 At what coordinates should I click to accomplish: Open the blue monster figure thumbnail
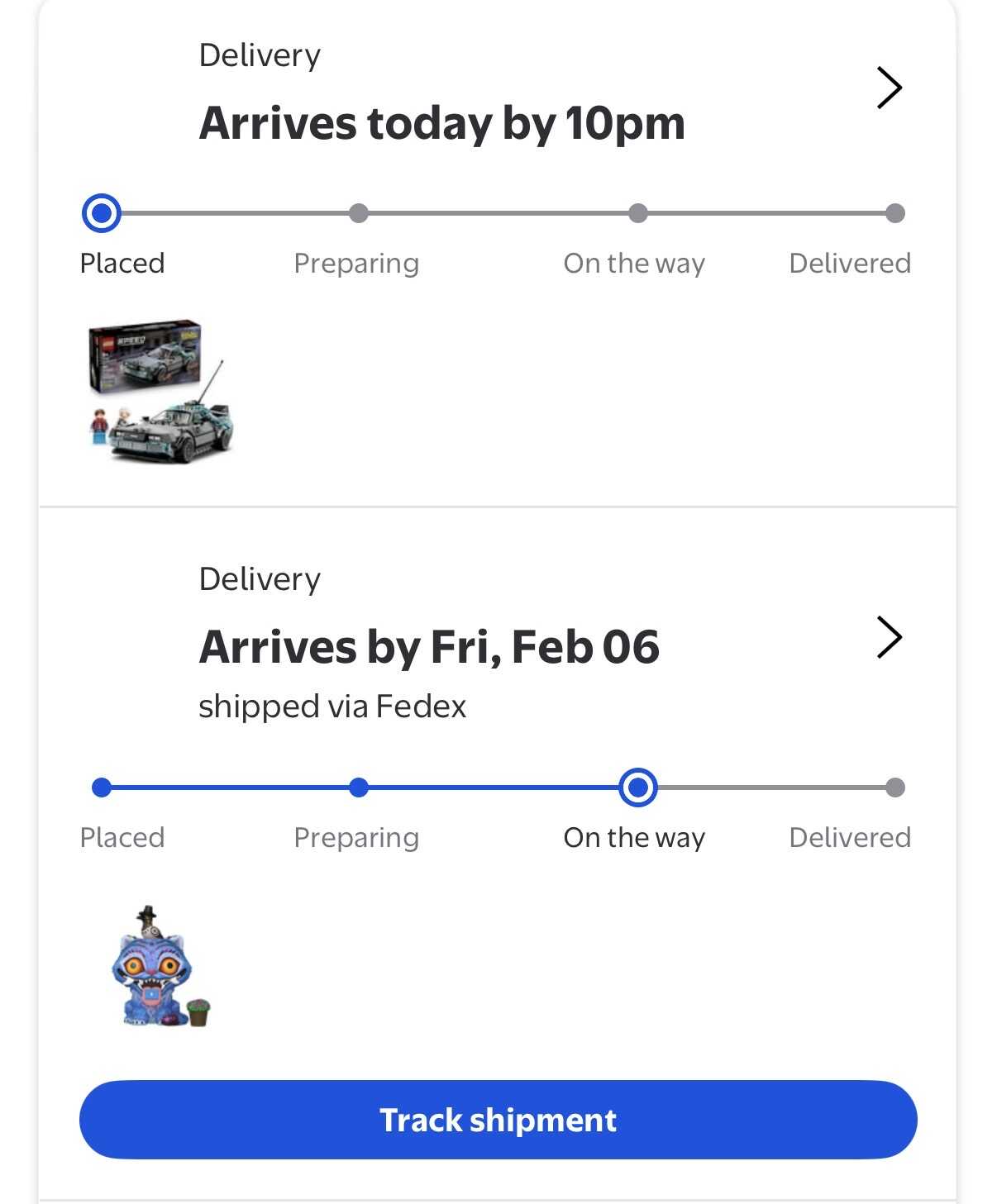coord(160,968)
